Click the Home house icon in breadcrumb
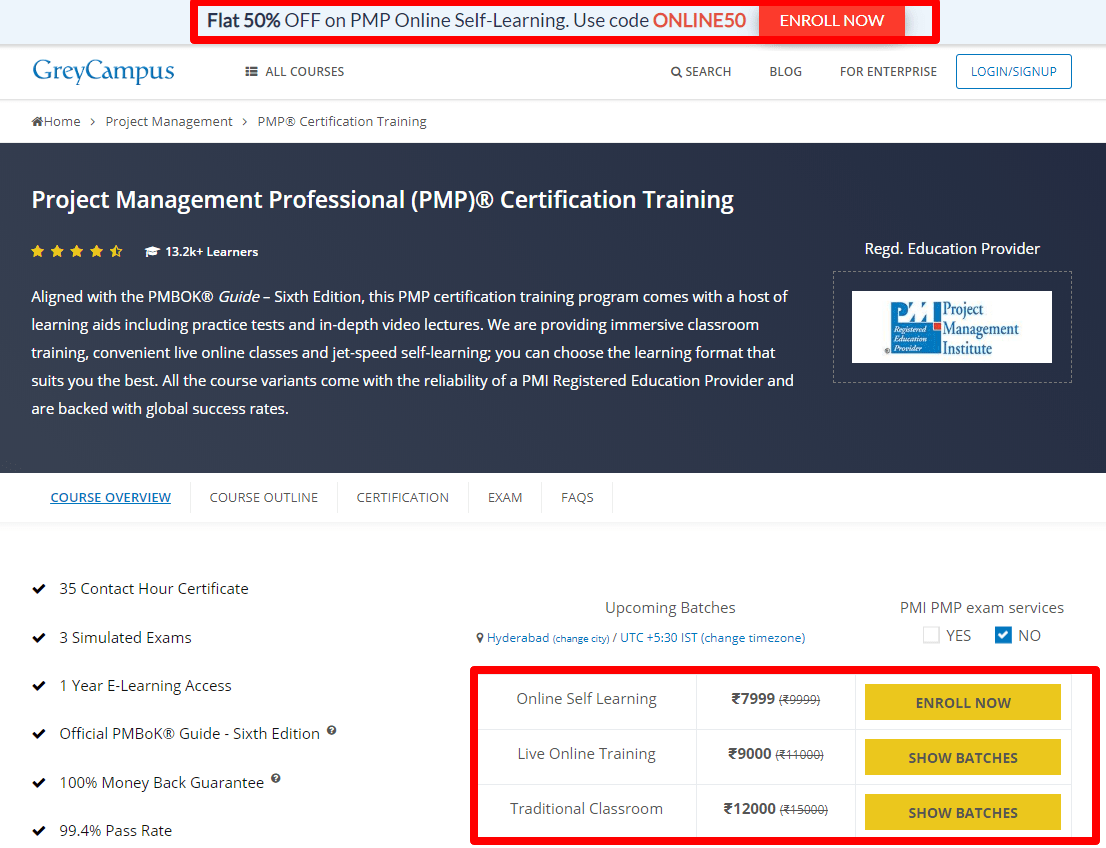The image size is (1106, 848). (37, 121)
